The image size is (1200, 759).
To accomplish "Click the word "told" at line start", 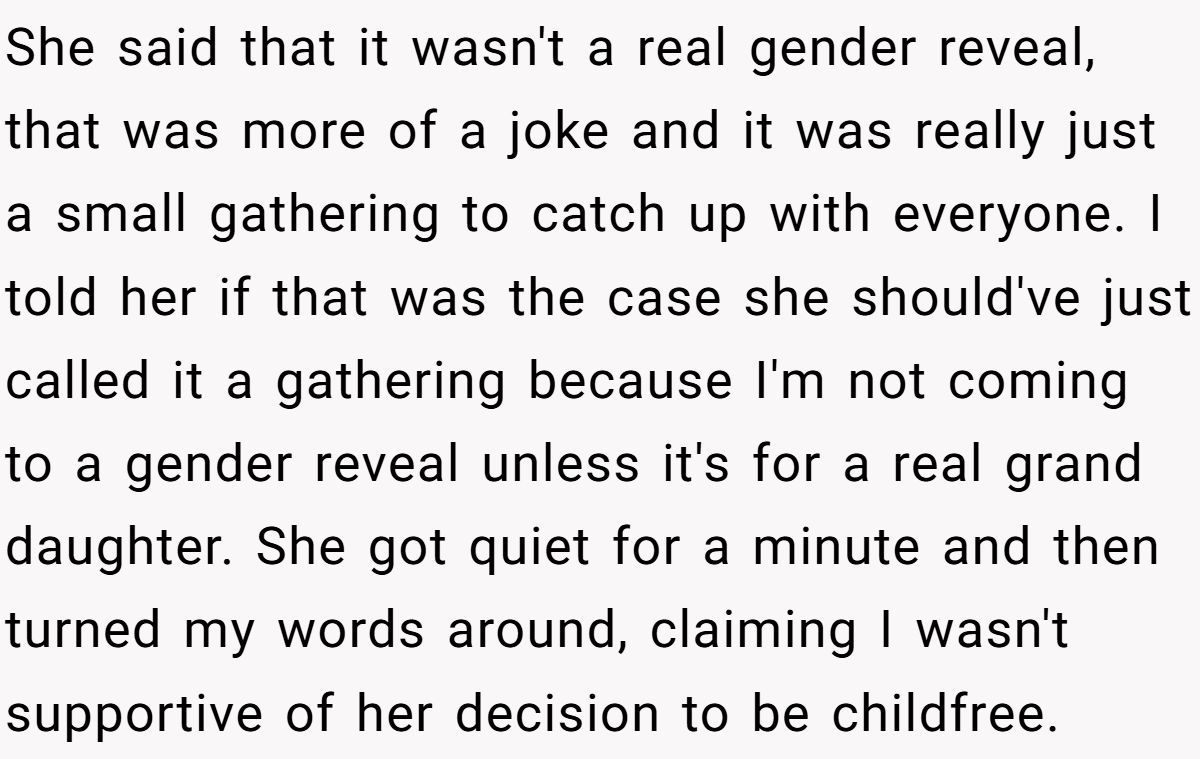I will coord(57,299).
